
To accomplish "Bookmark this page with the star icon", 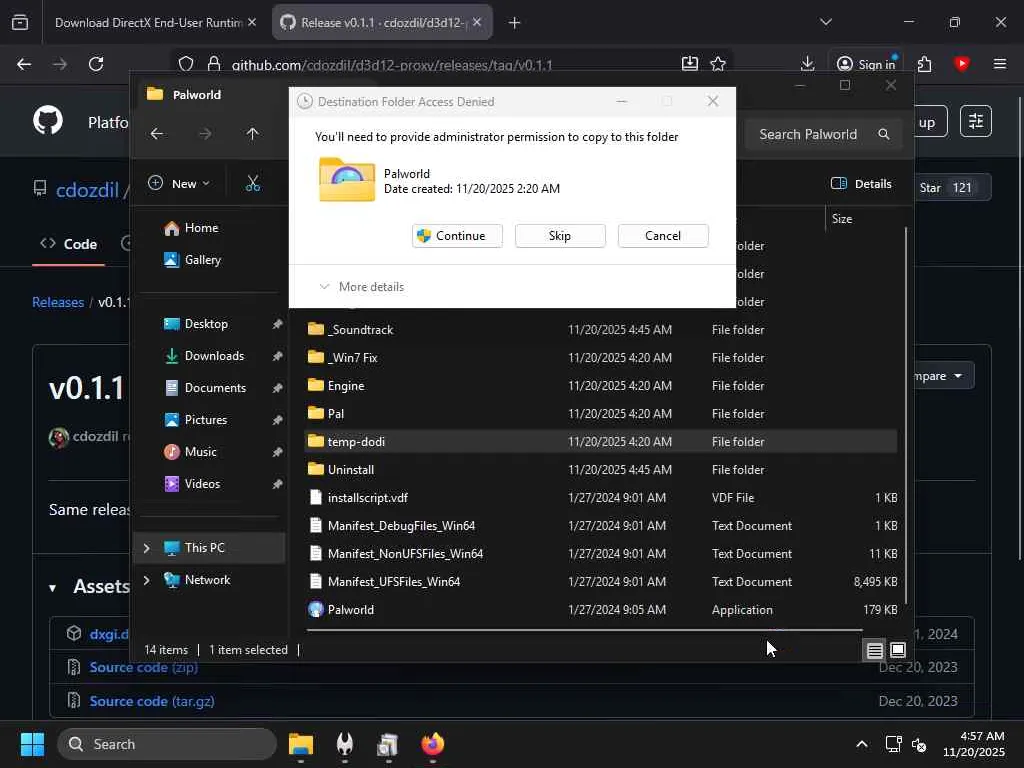I will click(x=718, y=64).
